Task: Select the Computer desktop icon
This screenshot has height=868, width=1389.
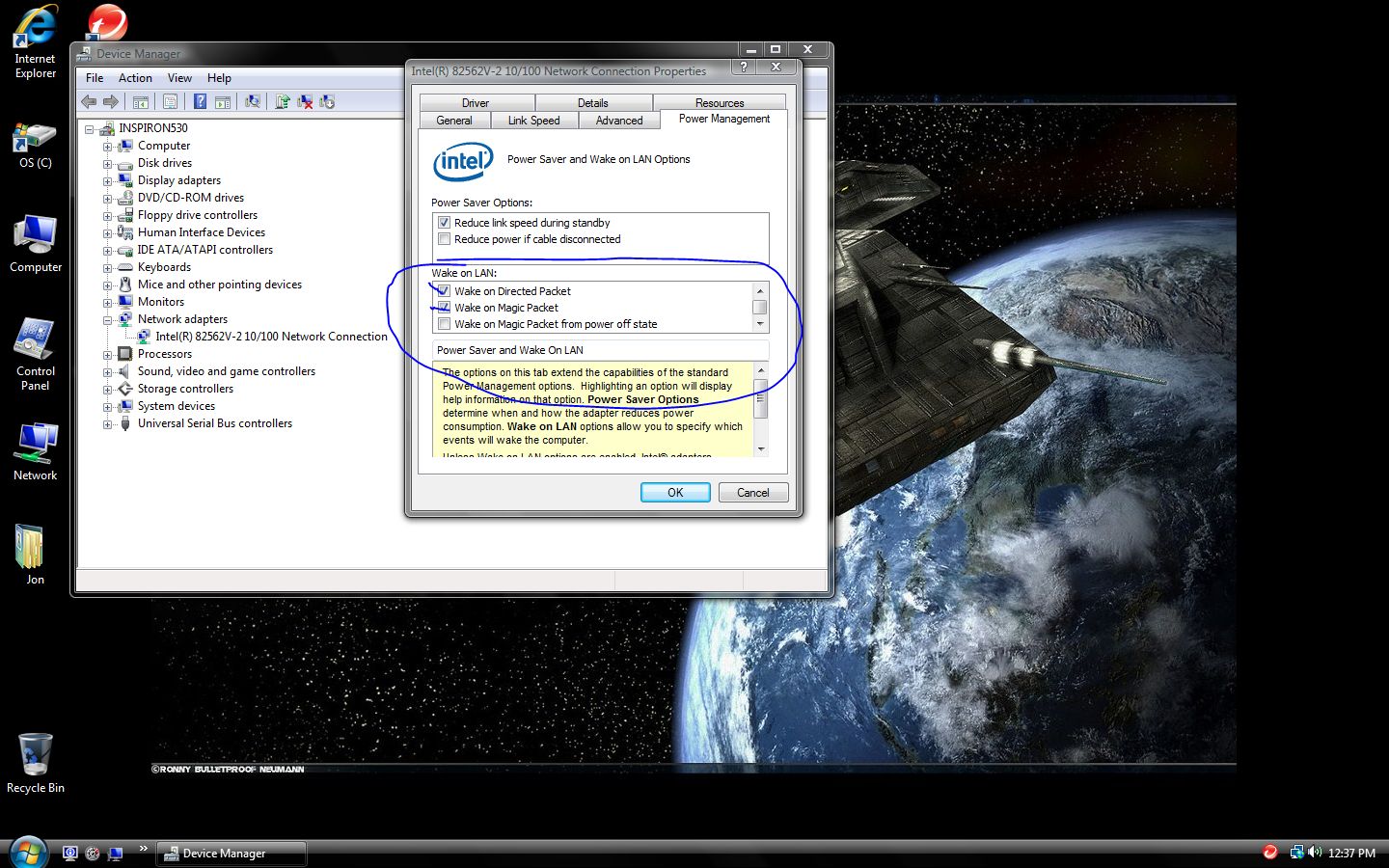Action: pyautogui.click(x=36, y=244)
